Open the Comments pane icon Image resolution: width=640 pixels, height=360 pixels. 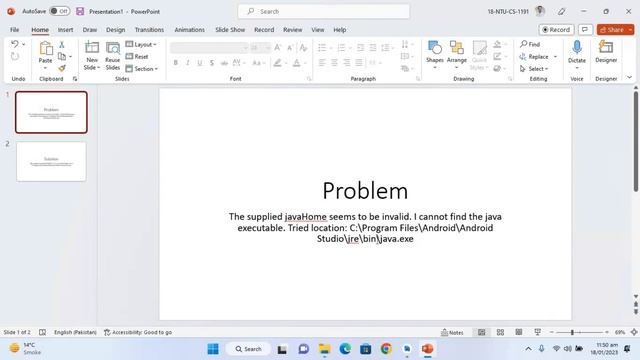point(585,30)
